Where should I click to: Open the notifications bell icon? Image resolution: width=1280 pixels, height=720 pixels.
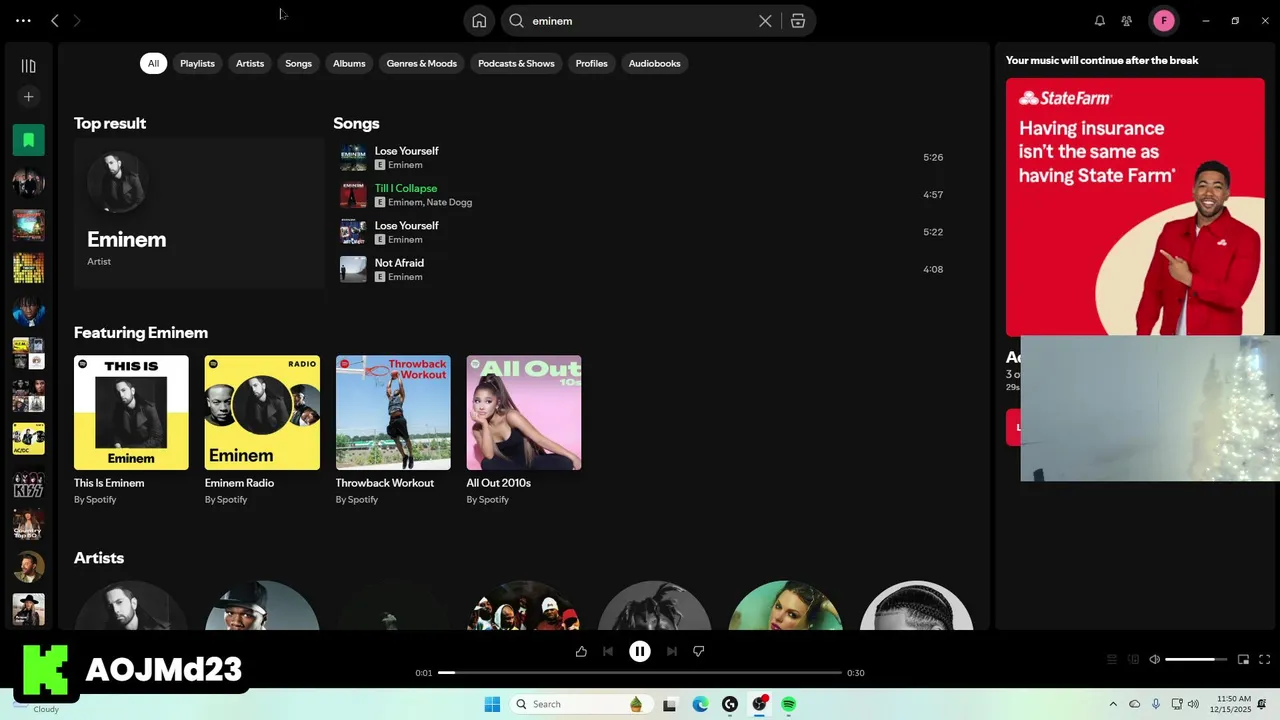click(x=1100, y=21)
